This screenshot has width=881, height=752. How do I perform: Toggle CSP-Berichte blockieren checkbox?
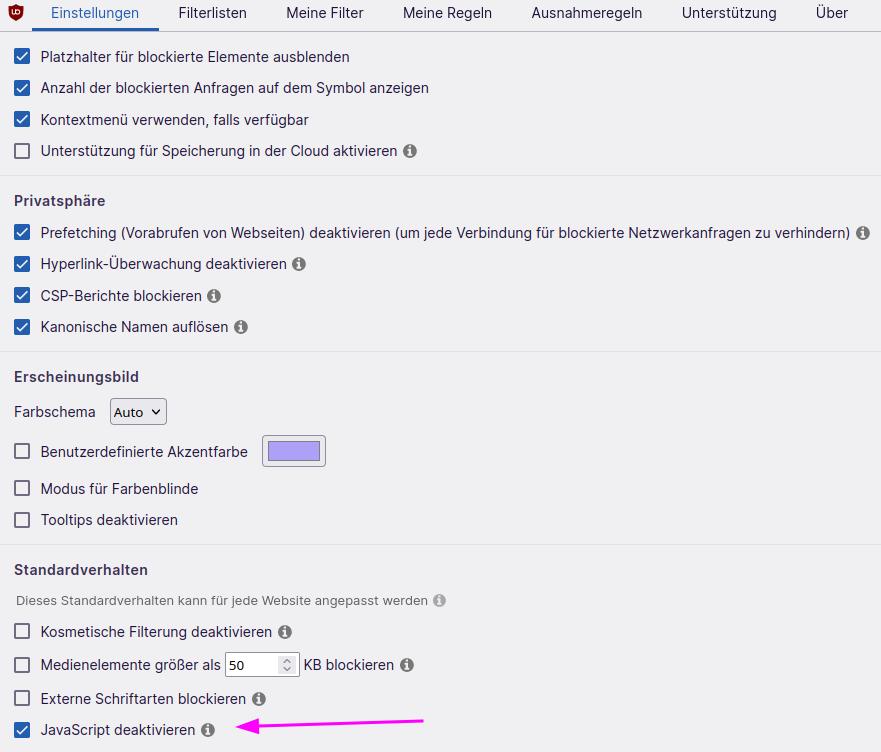click(x=22, y=296)
